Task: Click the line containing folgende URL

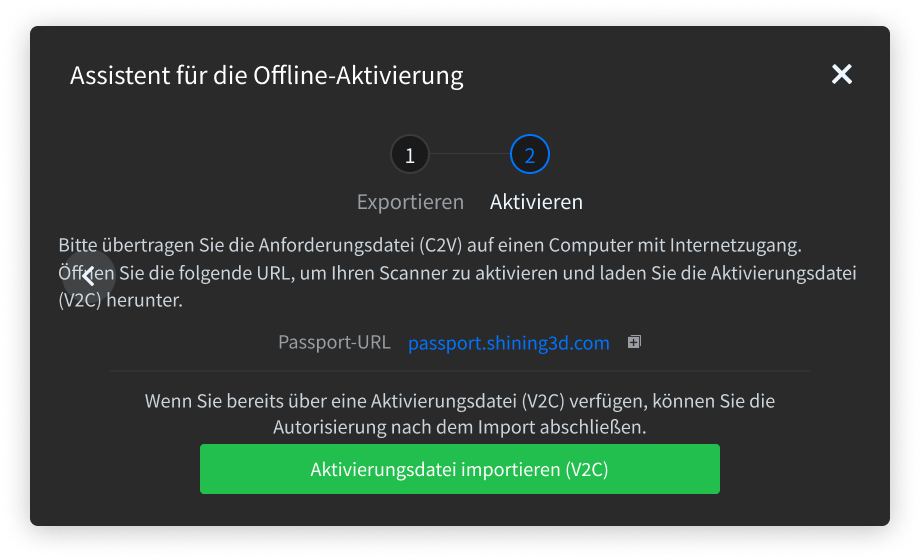Action: coord(457,274)
